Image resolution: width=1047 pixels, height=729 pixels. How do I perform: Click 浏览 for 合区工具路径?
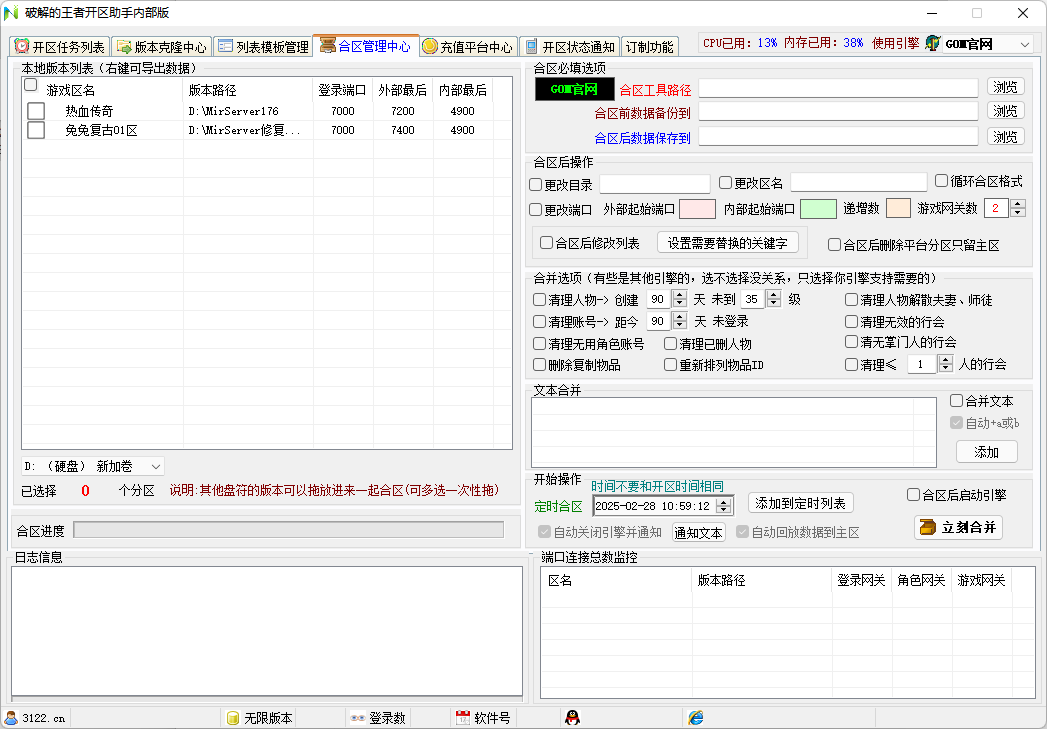click(1006, 87)
